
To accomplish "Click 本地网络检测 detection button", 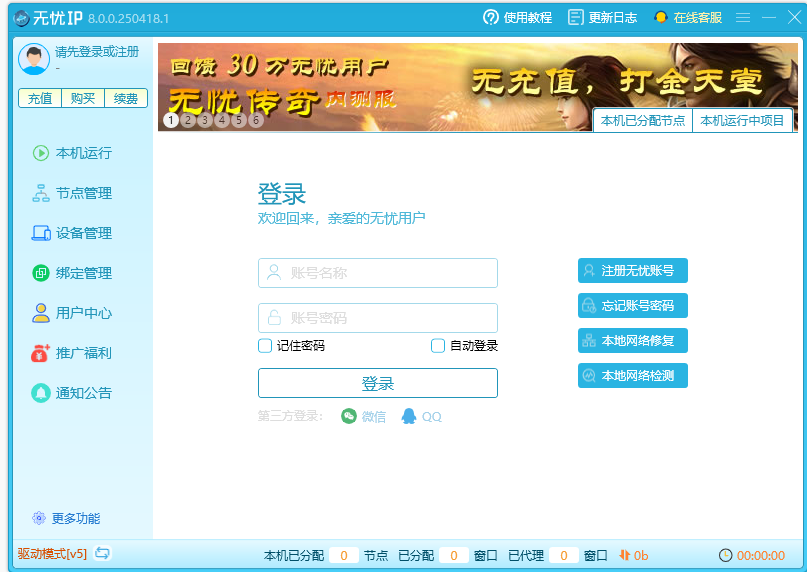I will (x=633, y=375).
